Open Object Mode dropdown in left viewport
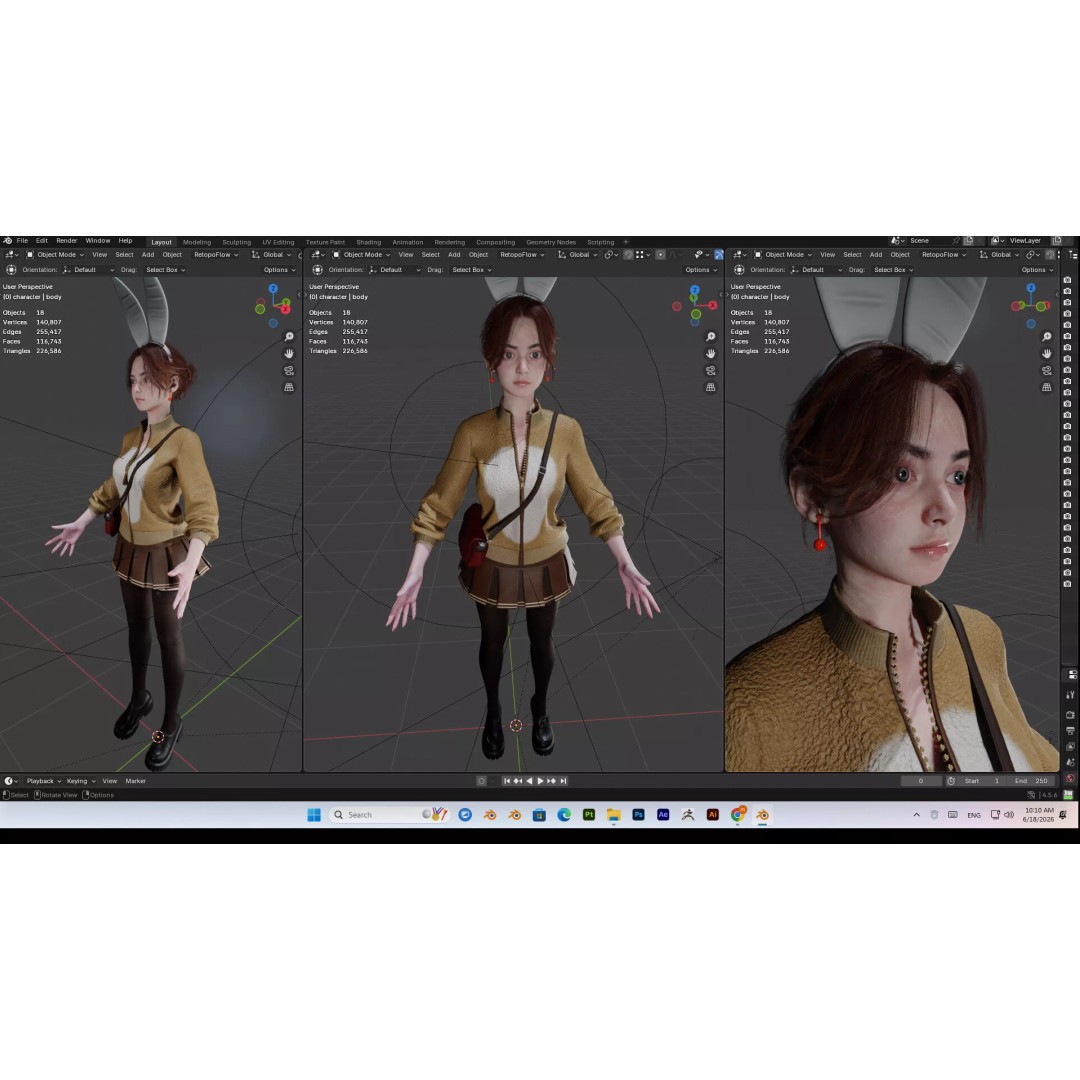1080x1080 pixels. click(55, 255)
